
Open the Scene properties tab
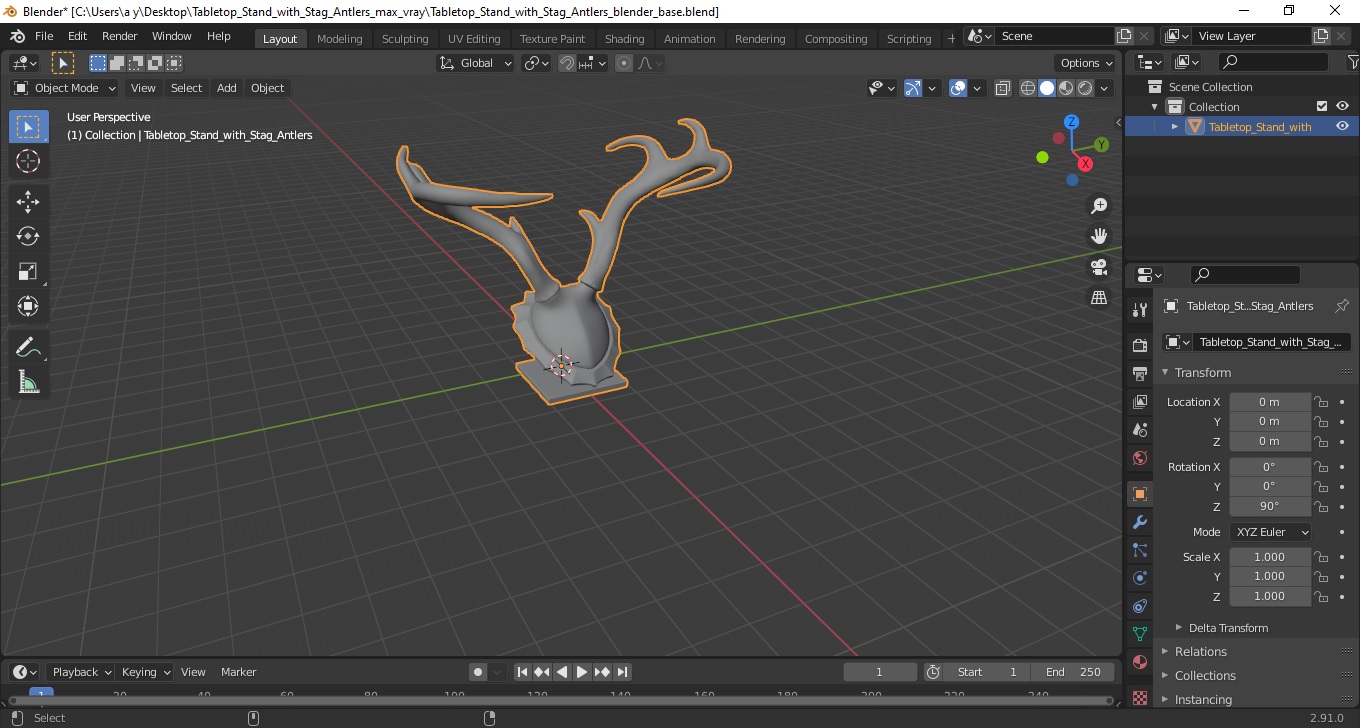1139,430
